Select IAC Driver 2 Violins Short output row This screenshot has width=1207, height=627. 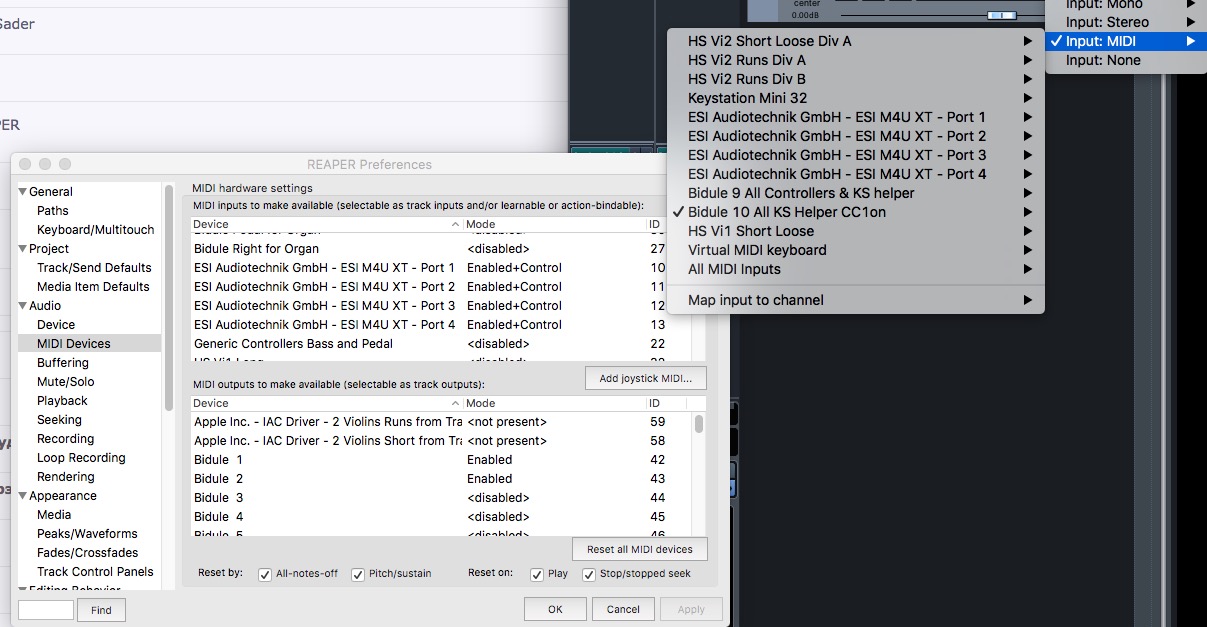pos(441,441)
